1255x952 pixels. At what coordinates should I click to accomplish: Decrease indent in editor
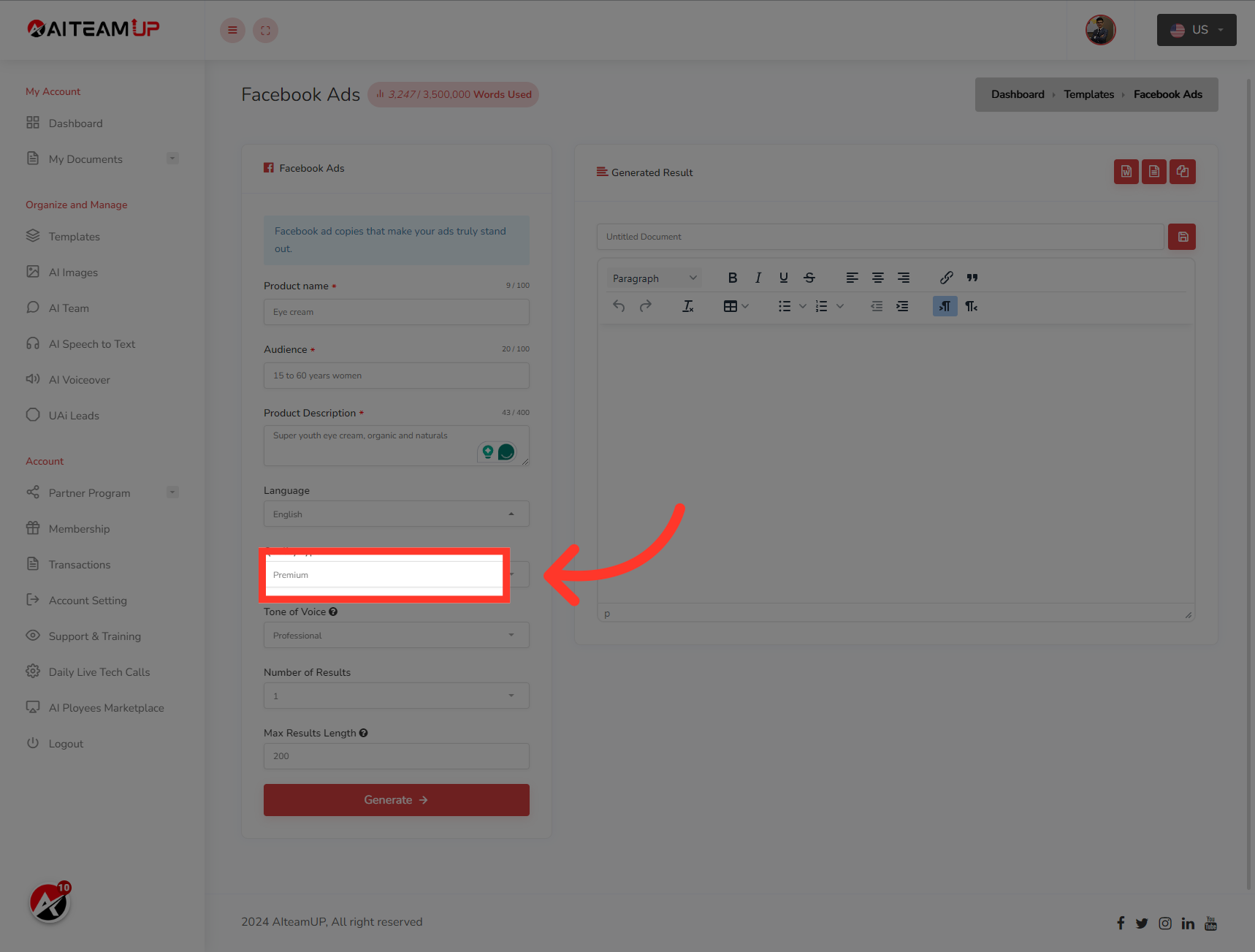point(877,306)
